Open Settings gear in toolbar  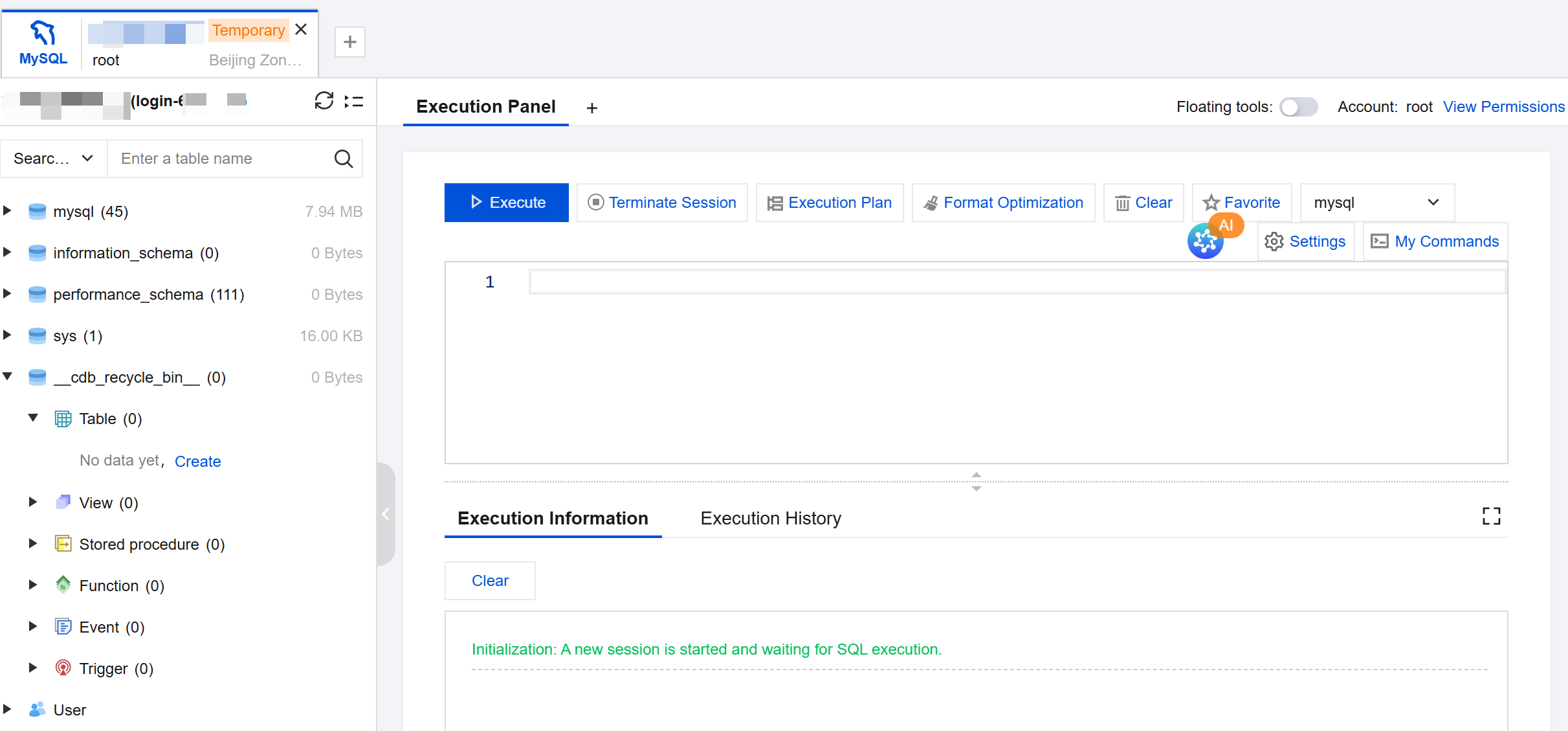[1306, 242]
